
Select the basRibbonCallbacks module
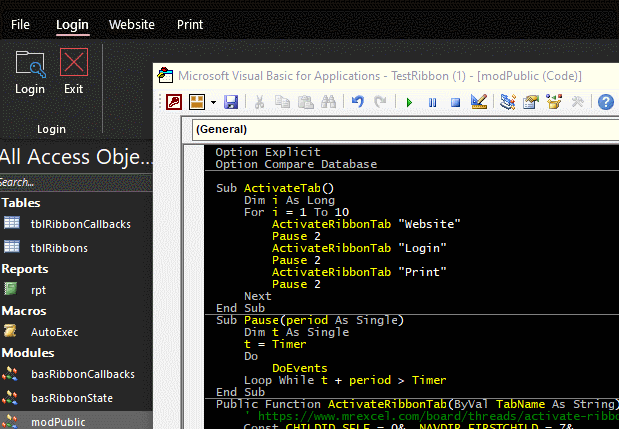pyautogui.click(x=82, y=374)
